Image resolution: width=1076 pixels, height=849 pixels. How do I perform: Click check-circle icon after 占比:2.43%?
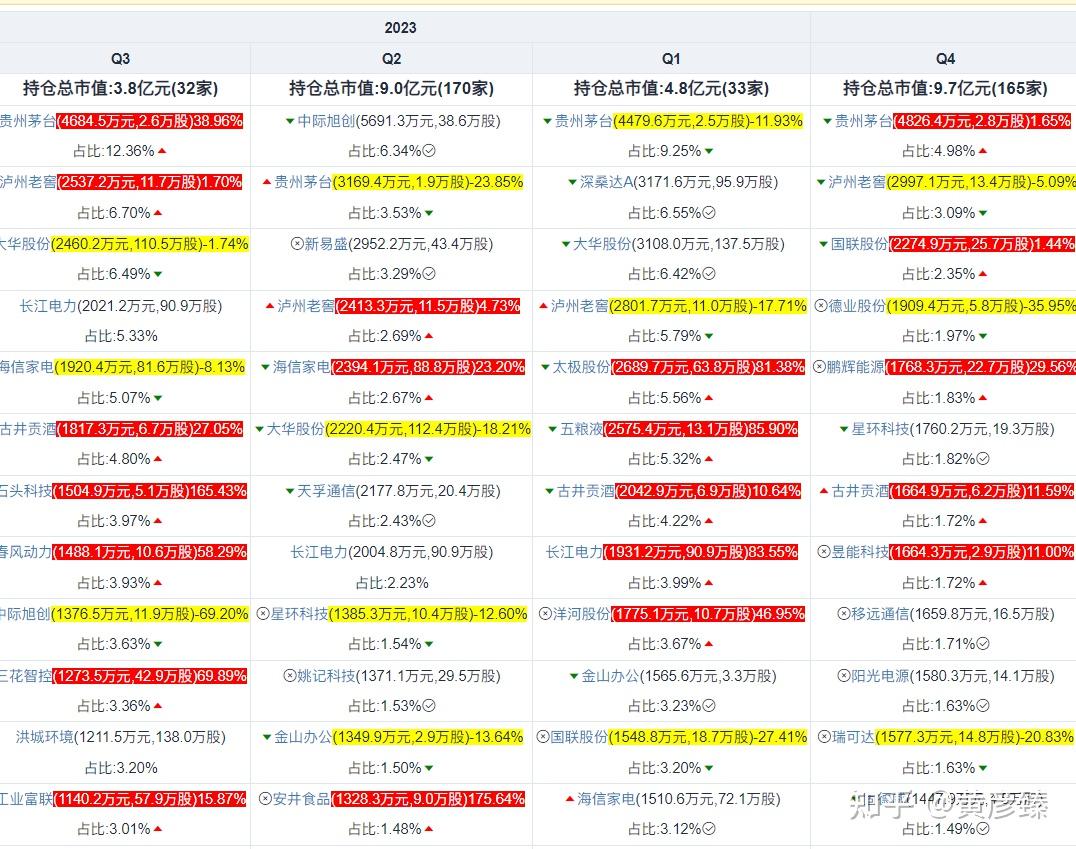click(429, 521)
